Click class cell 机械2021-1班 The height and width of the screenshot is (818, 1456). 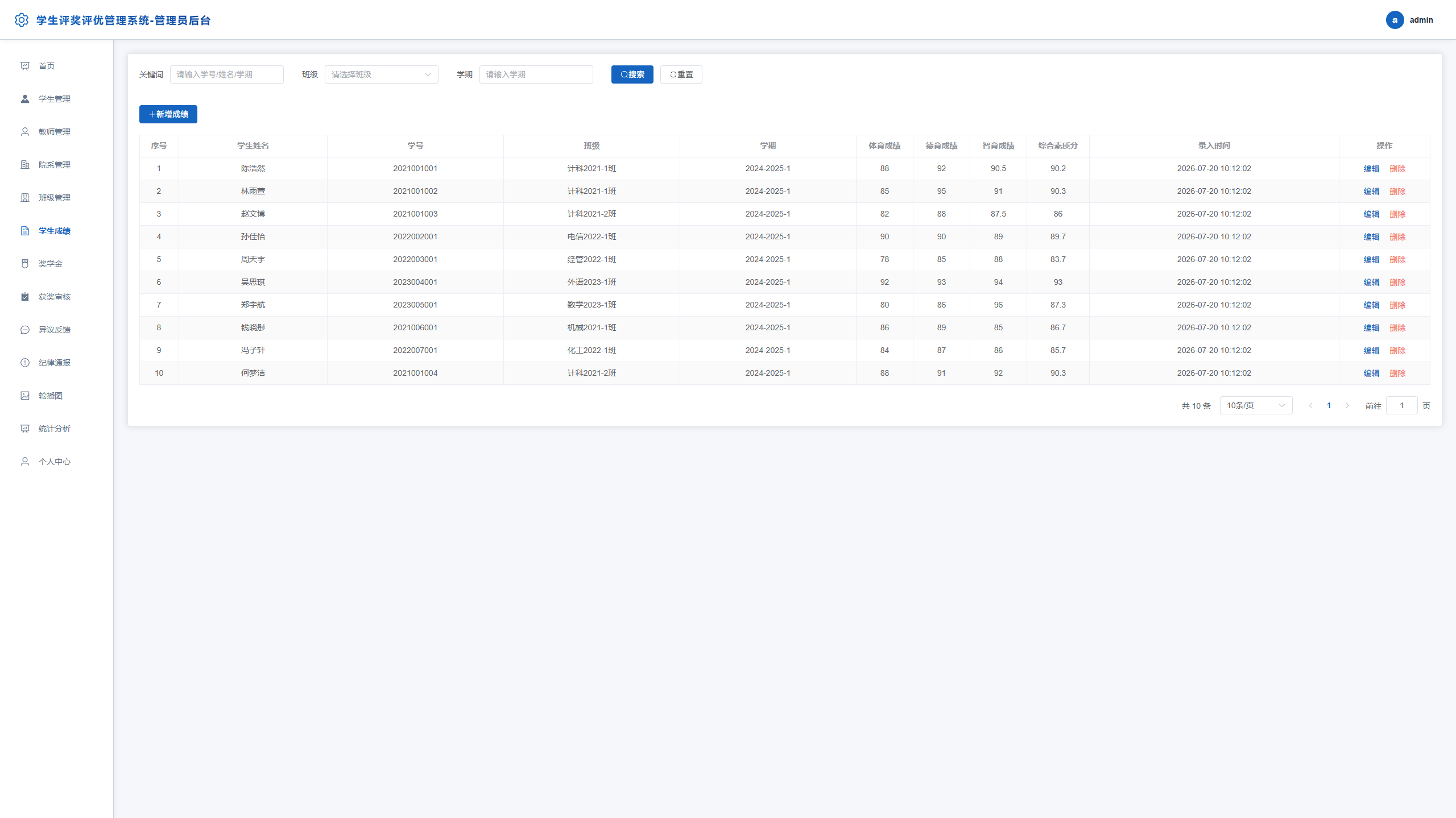[591, 327]
